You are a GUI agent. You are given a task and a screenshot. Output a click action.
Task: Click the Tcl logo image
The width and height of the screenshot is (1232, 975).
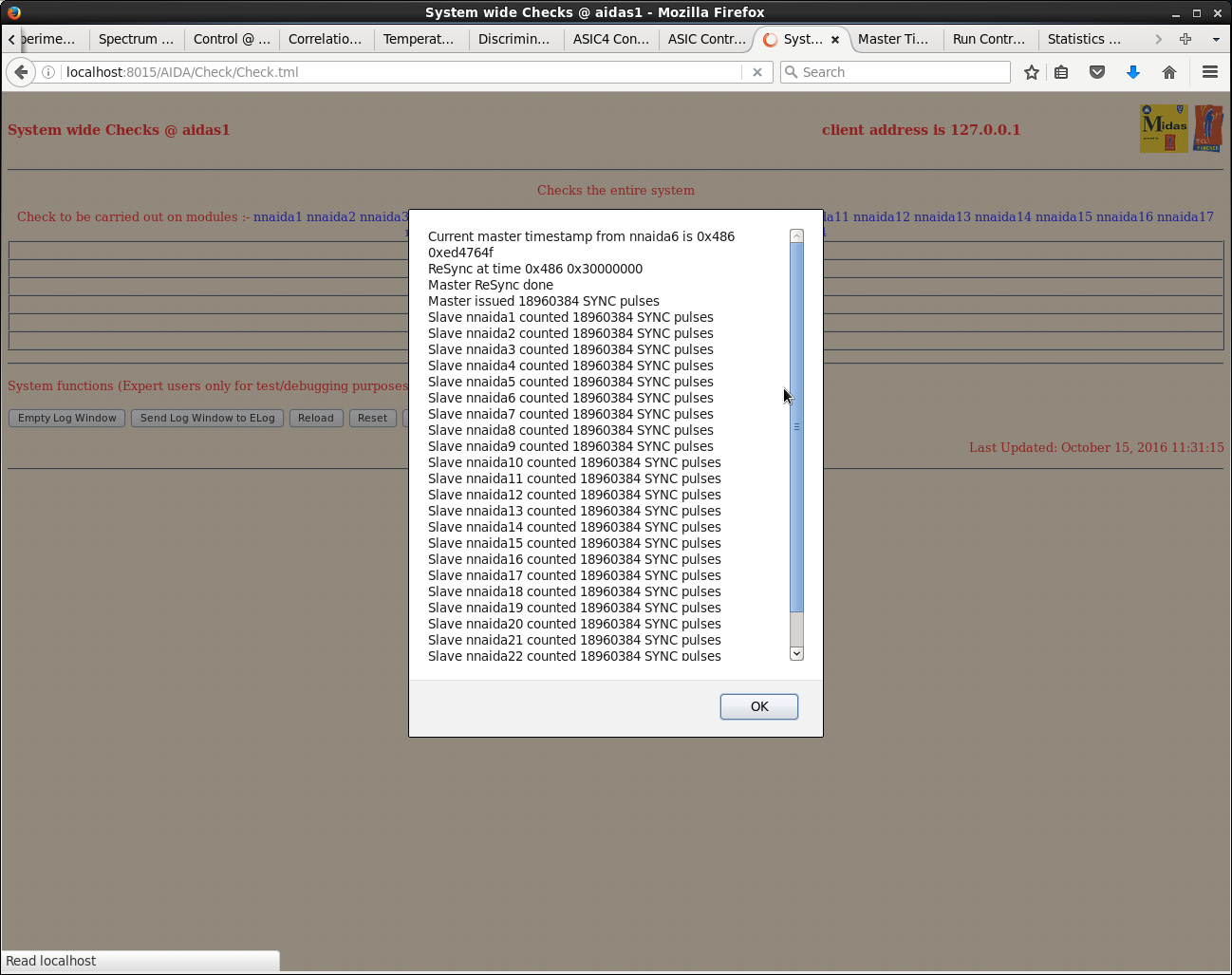pos(1208,129)
